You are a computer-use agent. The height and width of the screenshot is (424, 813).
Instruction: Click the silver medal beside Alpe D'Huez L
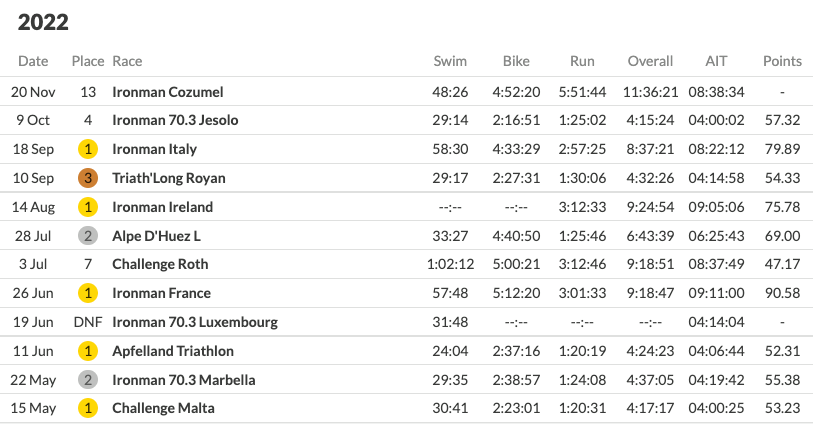(88, 236)
